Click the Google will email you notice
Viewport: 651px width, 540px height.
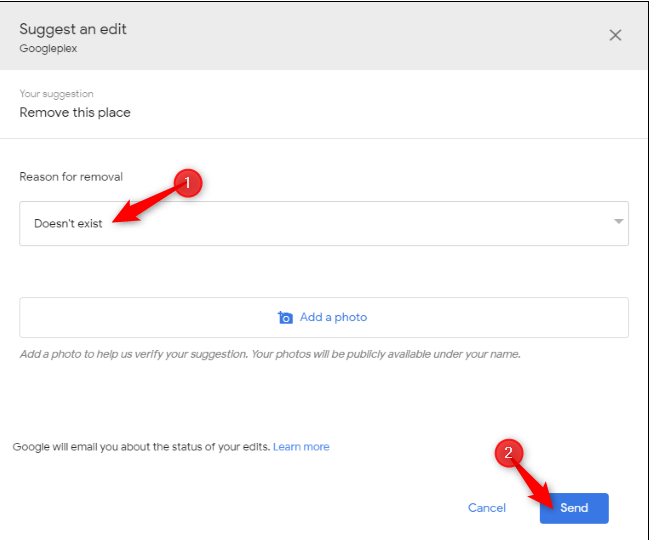pos(141,447)
